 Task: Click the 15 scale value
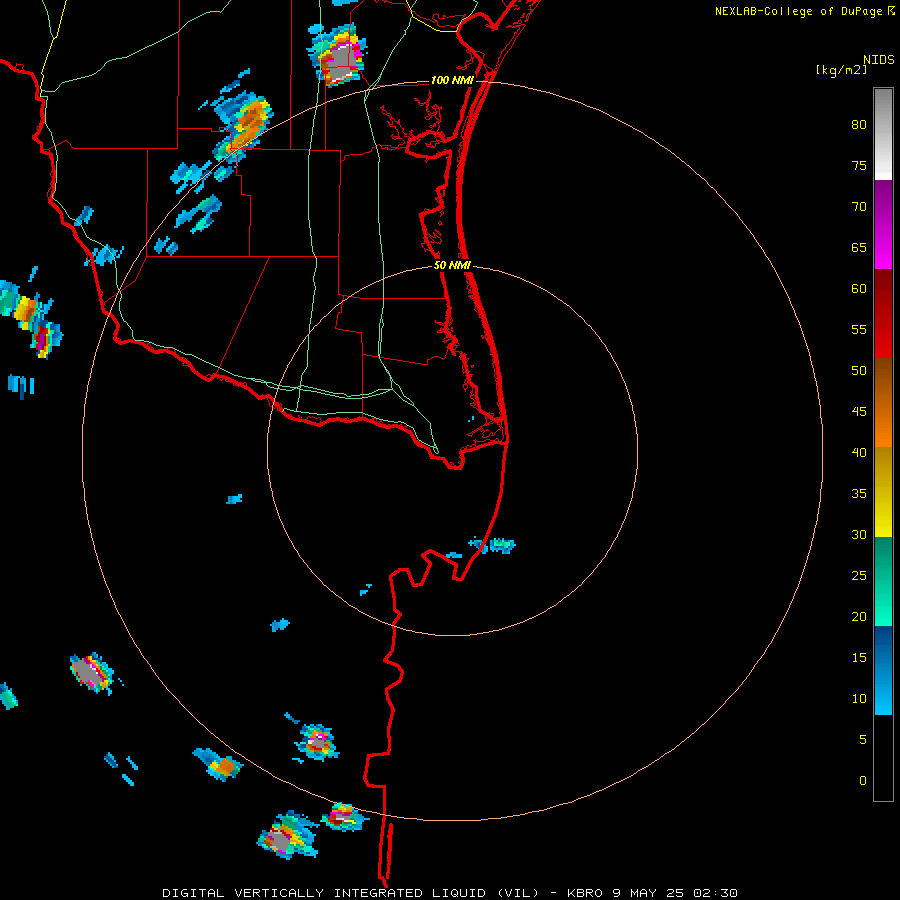tap(859, 658)
